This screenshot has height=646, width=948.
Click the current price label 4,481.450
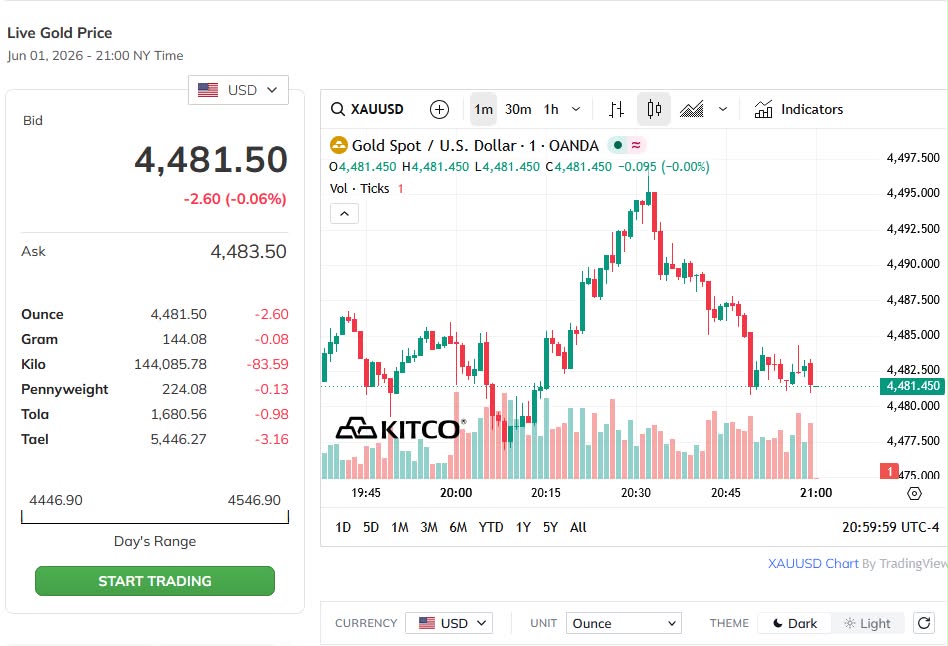(912, 386)
